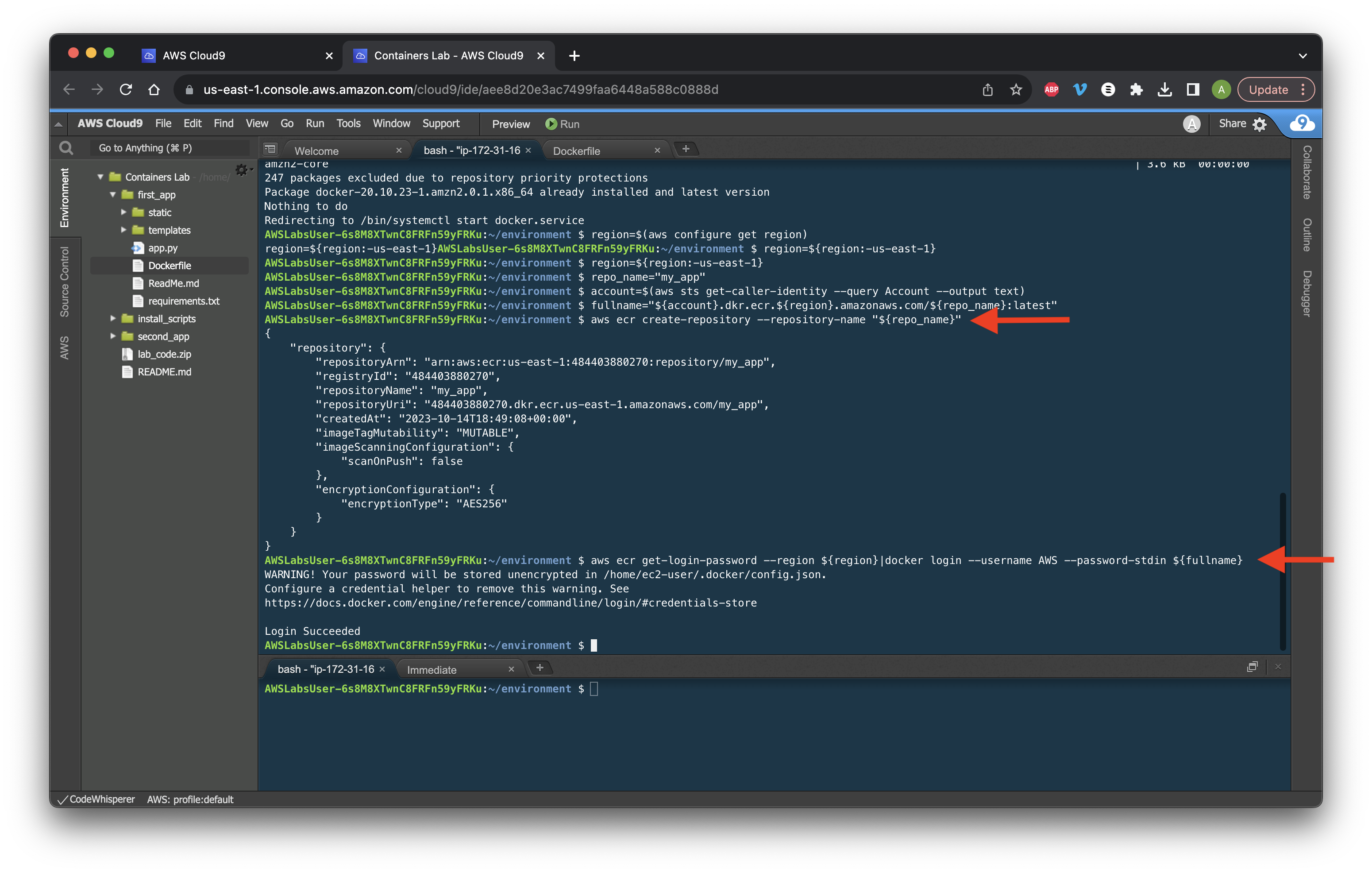Select requirements.txt in the file tree
Image resolution: width=1372 pixels, height=873 pixels.
[x=184, y=301]
